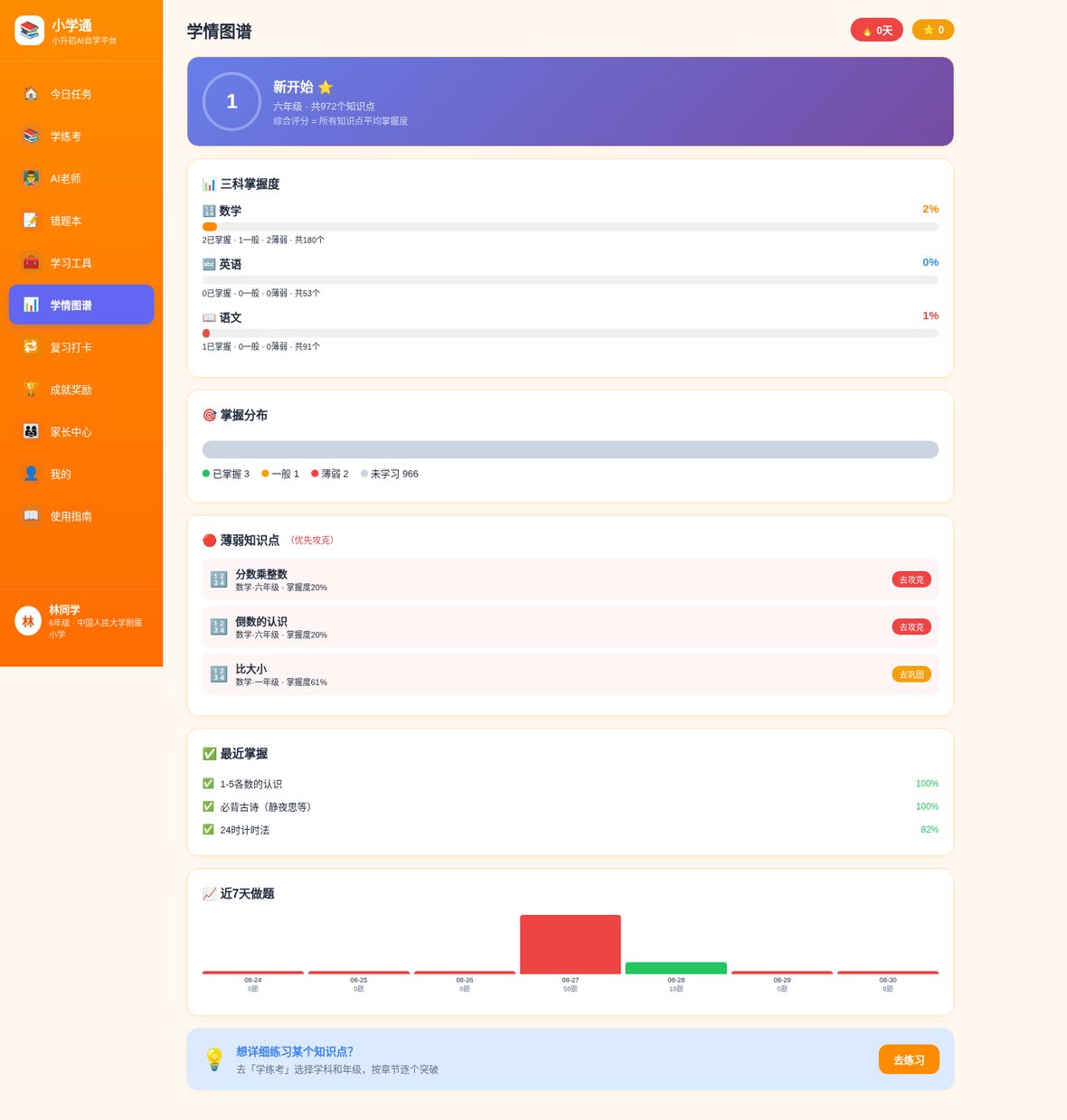The height and width of the screenshot is (1120, 1067).
Task: Click 去攻克 button for 倒数的认识
Action: point(911,626)
